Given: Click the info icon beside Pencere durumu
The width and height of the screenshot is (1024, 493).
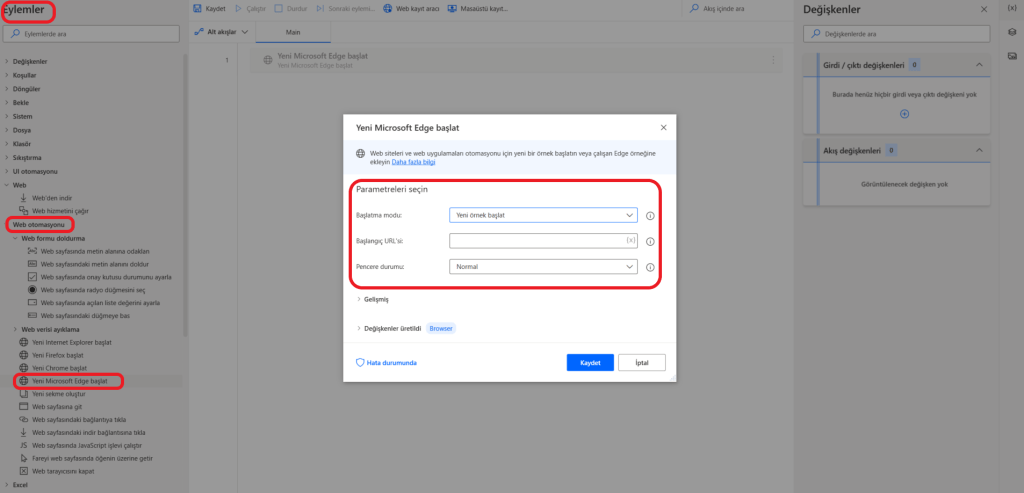Looking at the screenshot, I should point(650,267).
